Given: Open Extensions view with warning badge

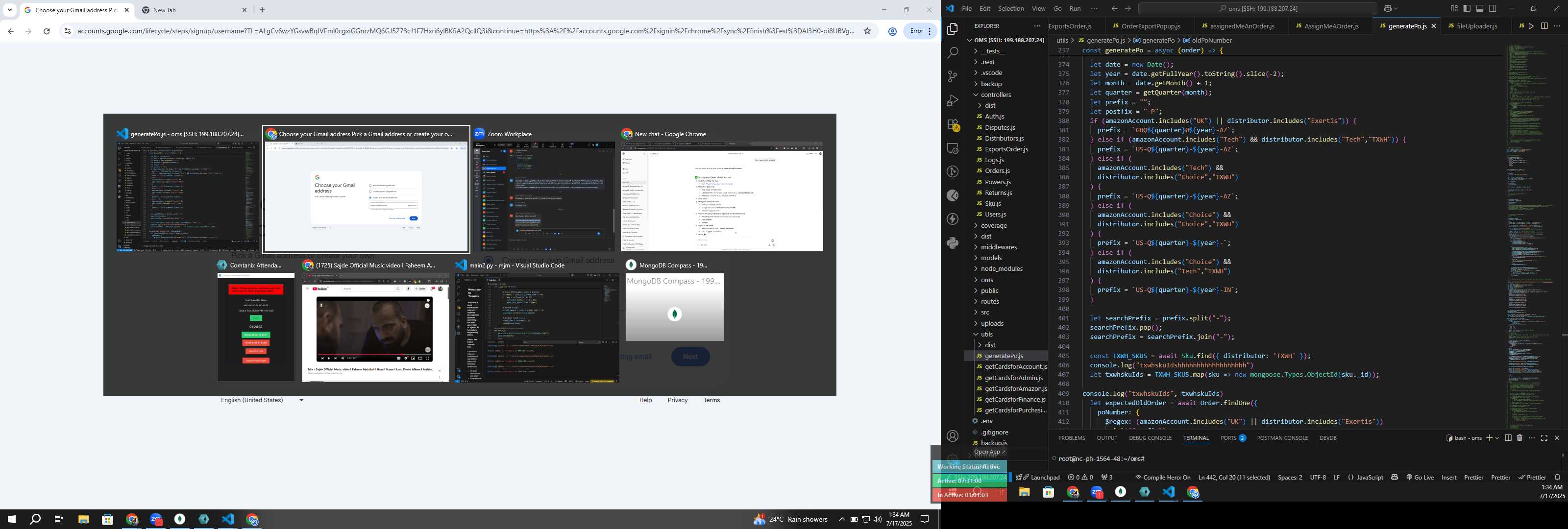Looking at the screenshot, I should pyautogui.click(x=953, y=125).
